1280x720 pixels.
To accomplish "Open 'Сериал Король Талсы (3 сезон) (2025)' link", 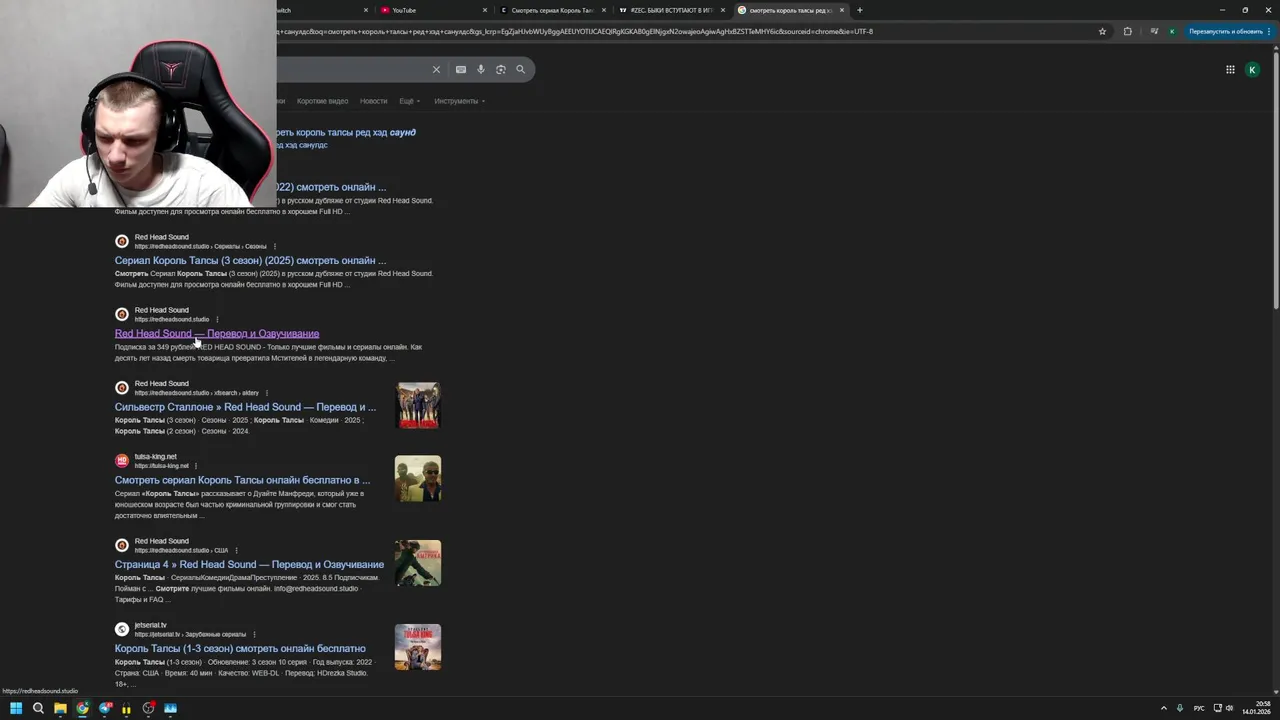I will point(250,261).
